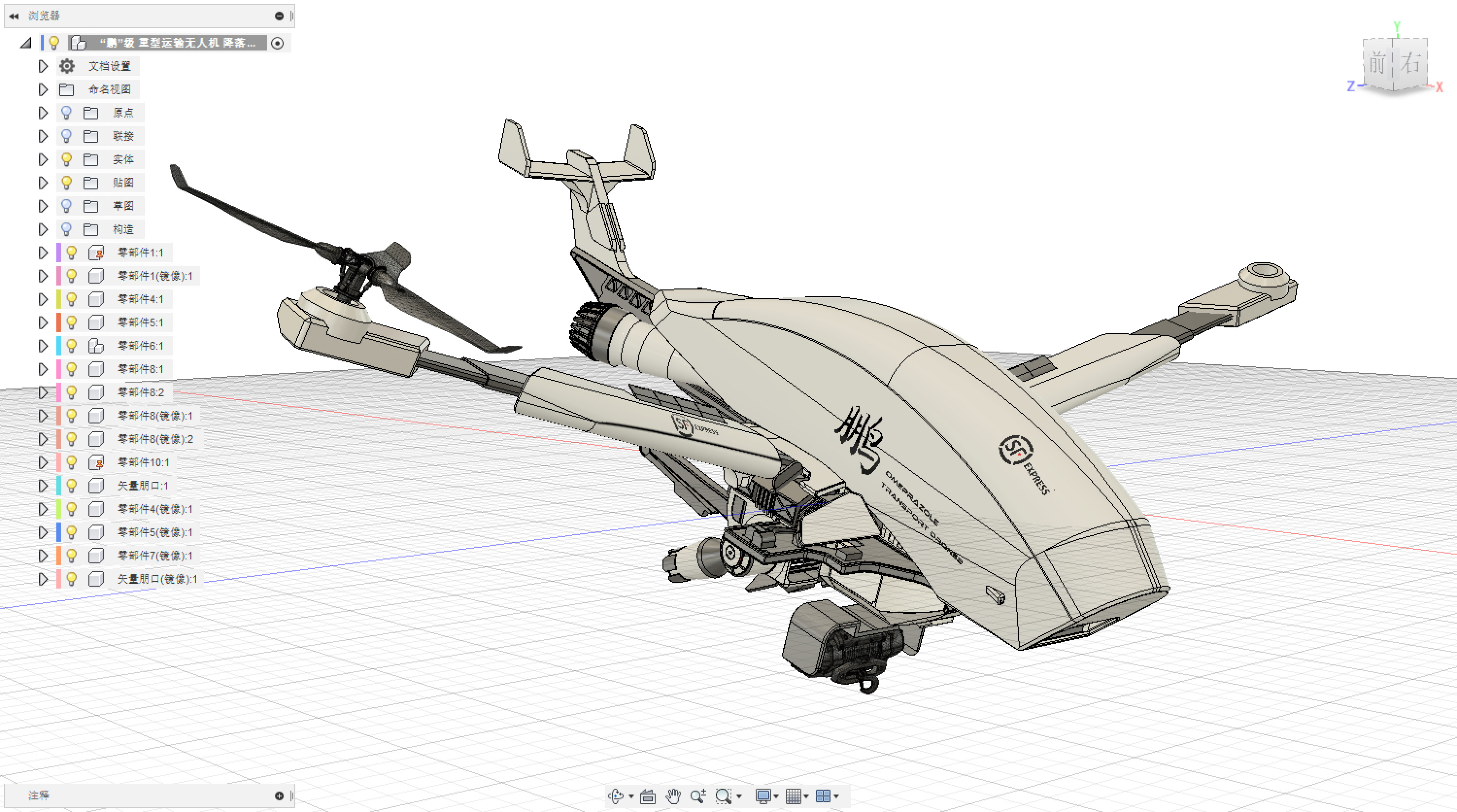Select the 命名视图 tree item

click(110, 89)
